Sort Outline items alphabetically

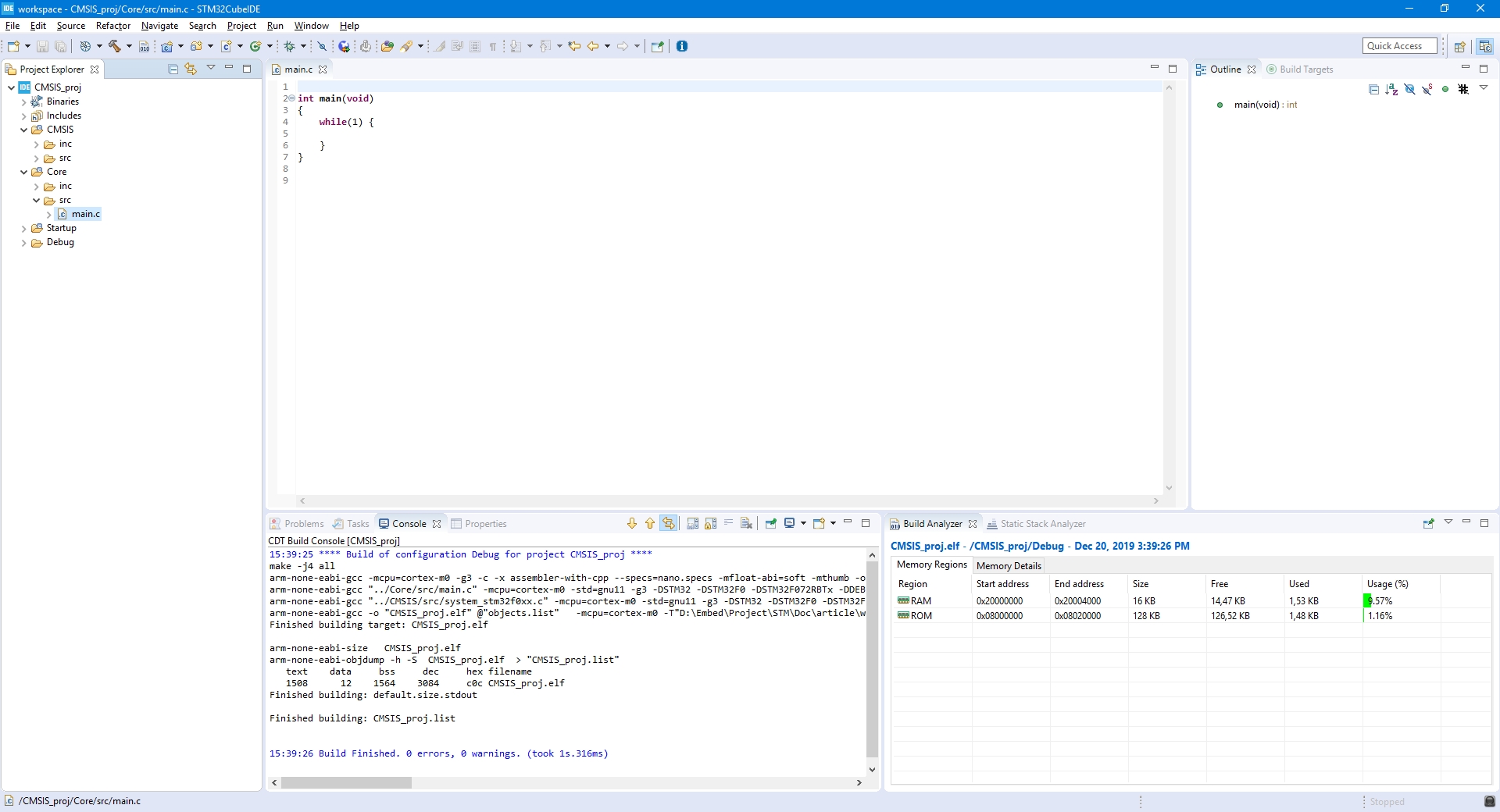[1391, 89]
